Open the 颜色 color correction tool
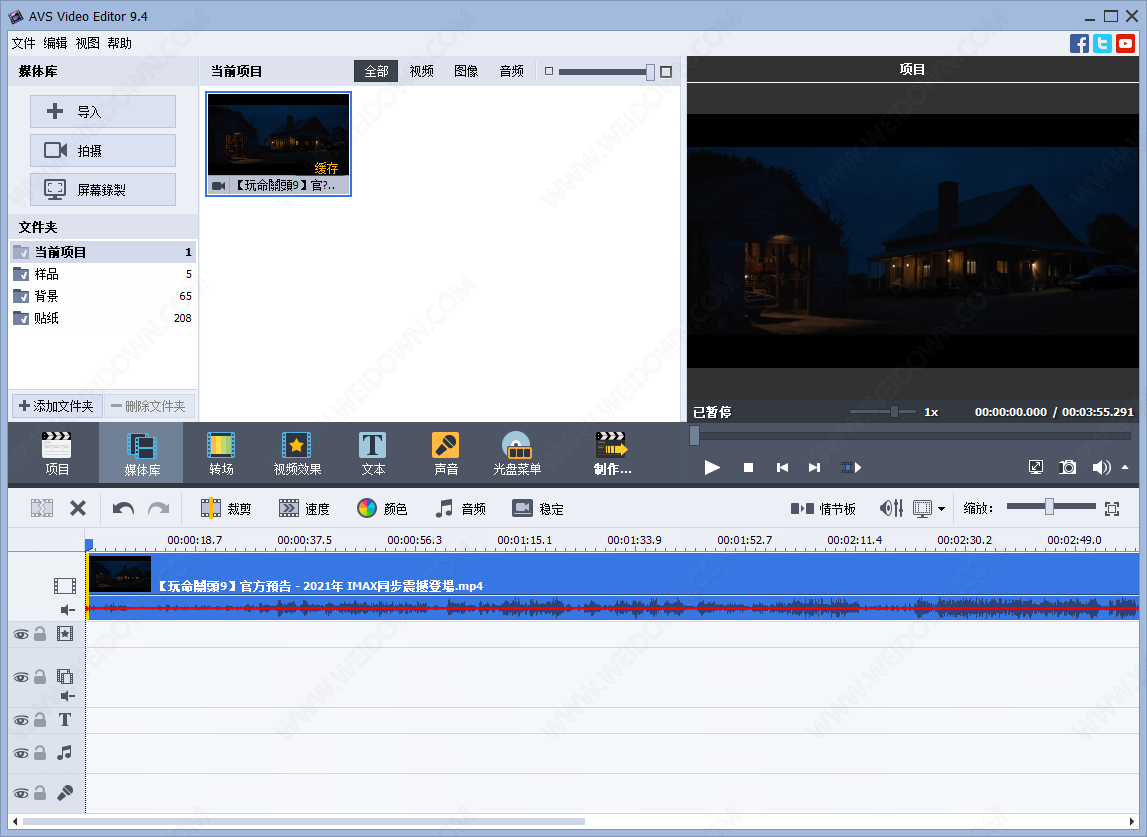The width and height of the screenshot is (1147, 837). (382, 508)
